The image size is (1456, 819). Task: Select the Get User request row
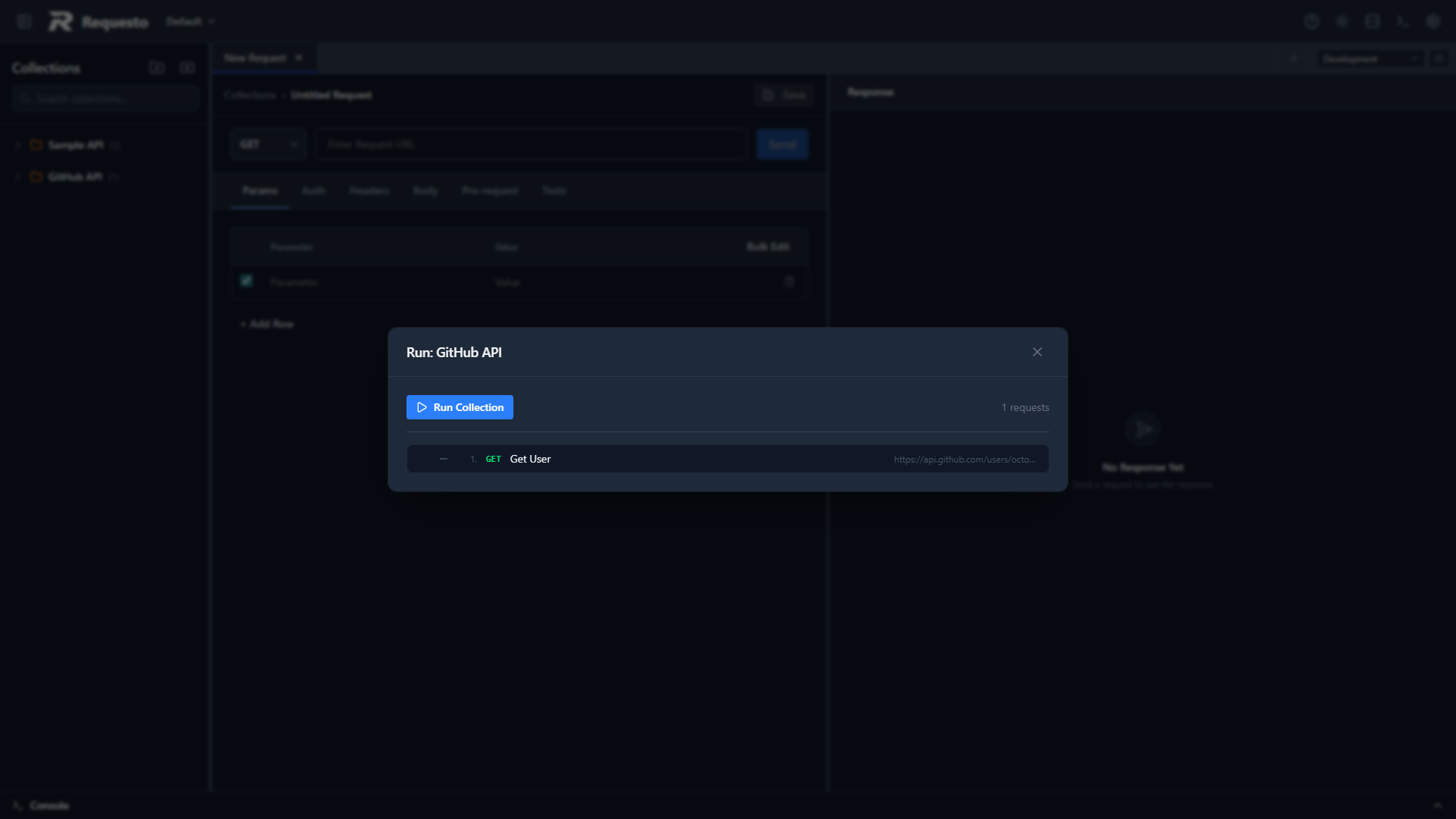[727, 459]
